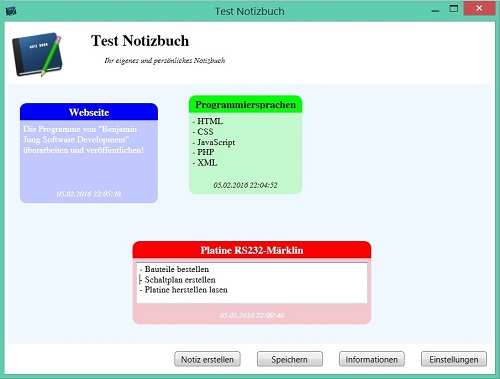Image resolution: width=500 pixels, height=379 pixels.
Task: Click the Notiz erstellen button
Action: (207, 359)
